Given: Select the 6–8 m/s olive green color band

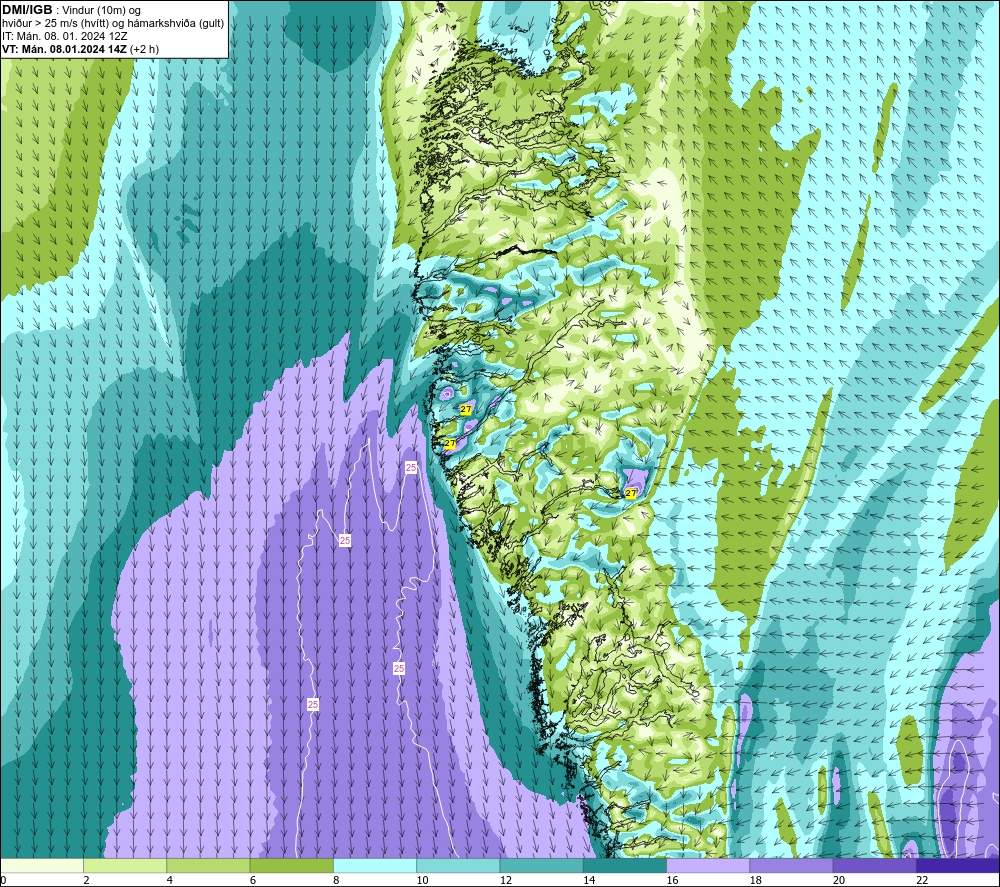Looking at the screenshot, I should tap(291, 865).
